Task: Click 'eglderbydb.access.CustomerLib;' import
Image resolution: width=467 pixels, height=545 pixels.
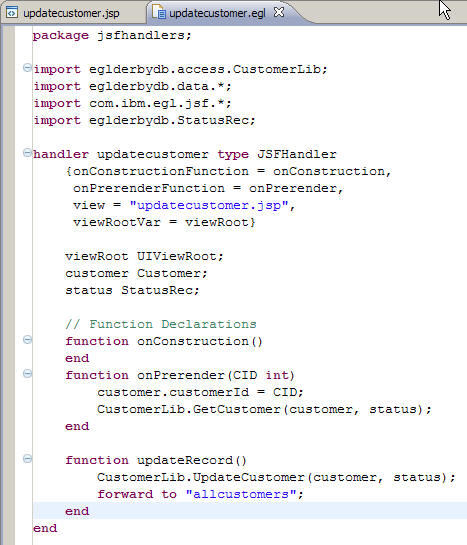Action: 208,69
